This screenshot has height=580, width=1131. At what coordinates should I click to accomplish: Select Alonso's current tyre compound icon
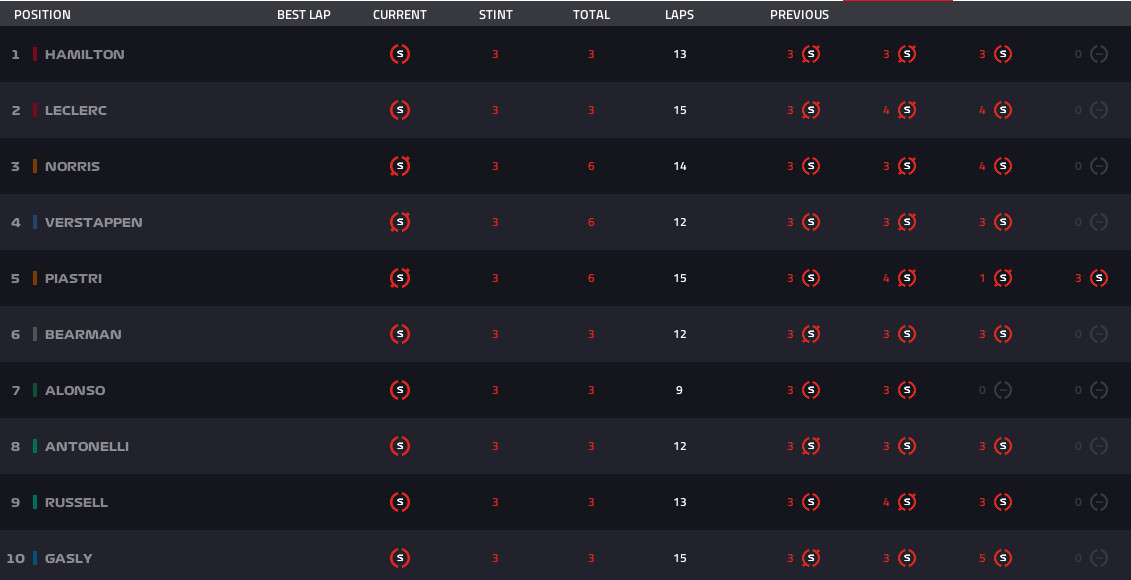(400, 390)
